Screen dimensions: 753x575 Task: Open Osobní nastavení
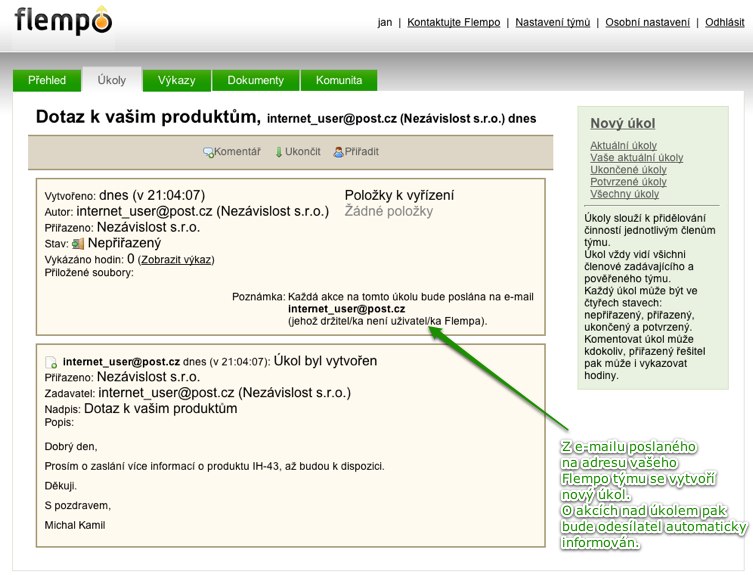pos(647,22)
